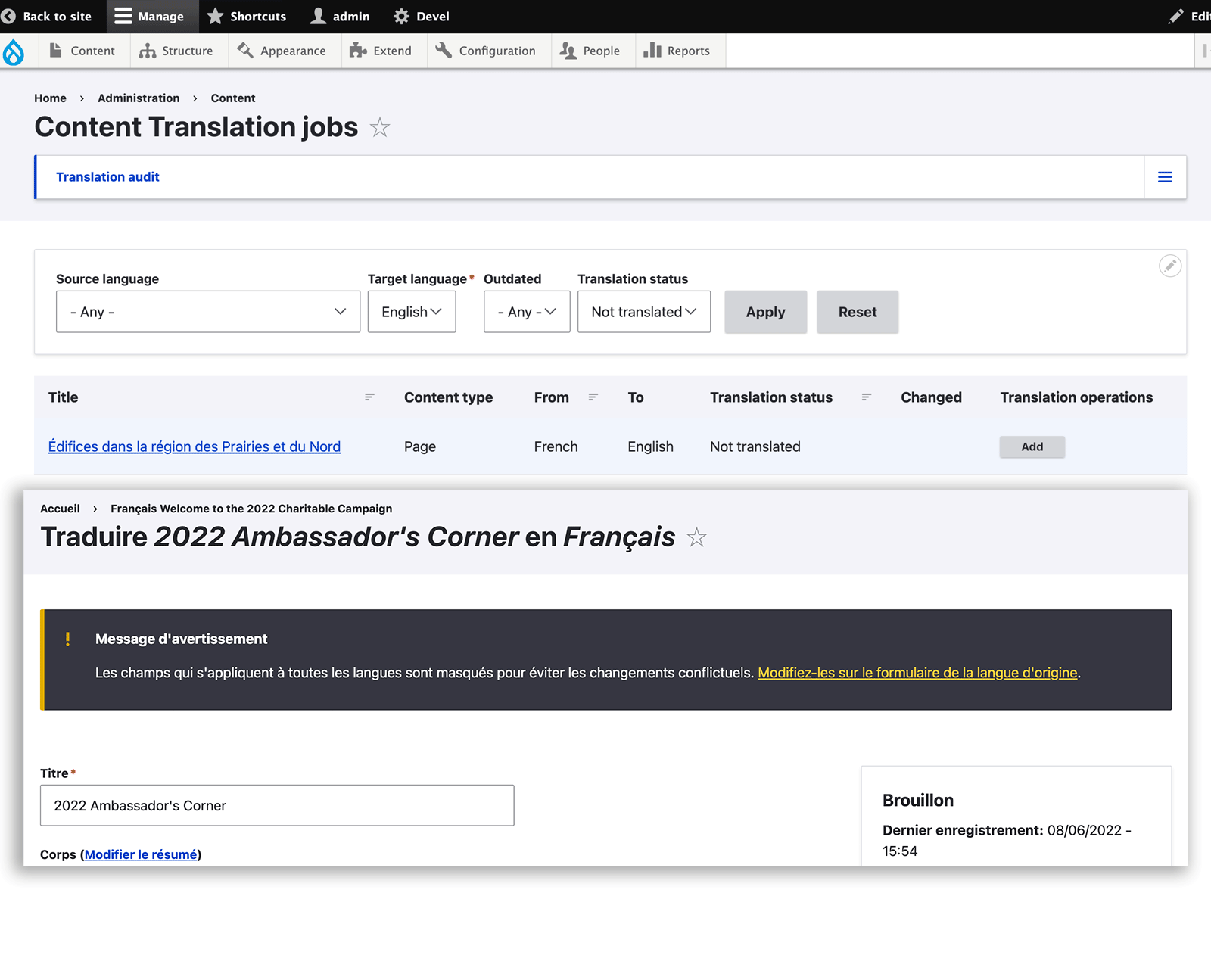Click the Changed column header

(931, 397)
